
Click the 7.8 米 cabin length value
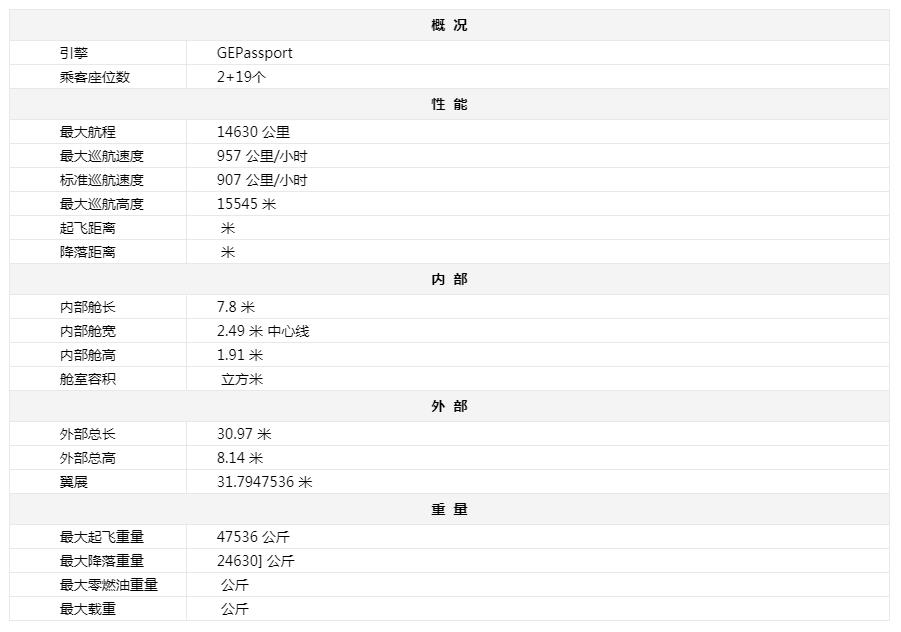pyautogui.click(x=236, y=307)
